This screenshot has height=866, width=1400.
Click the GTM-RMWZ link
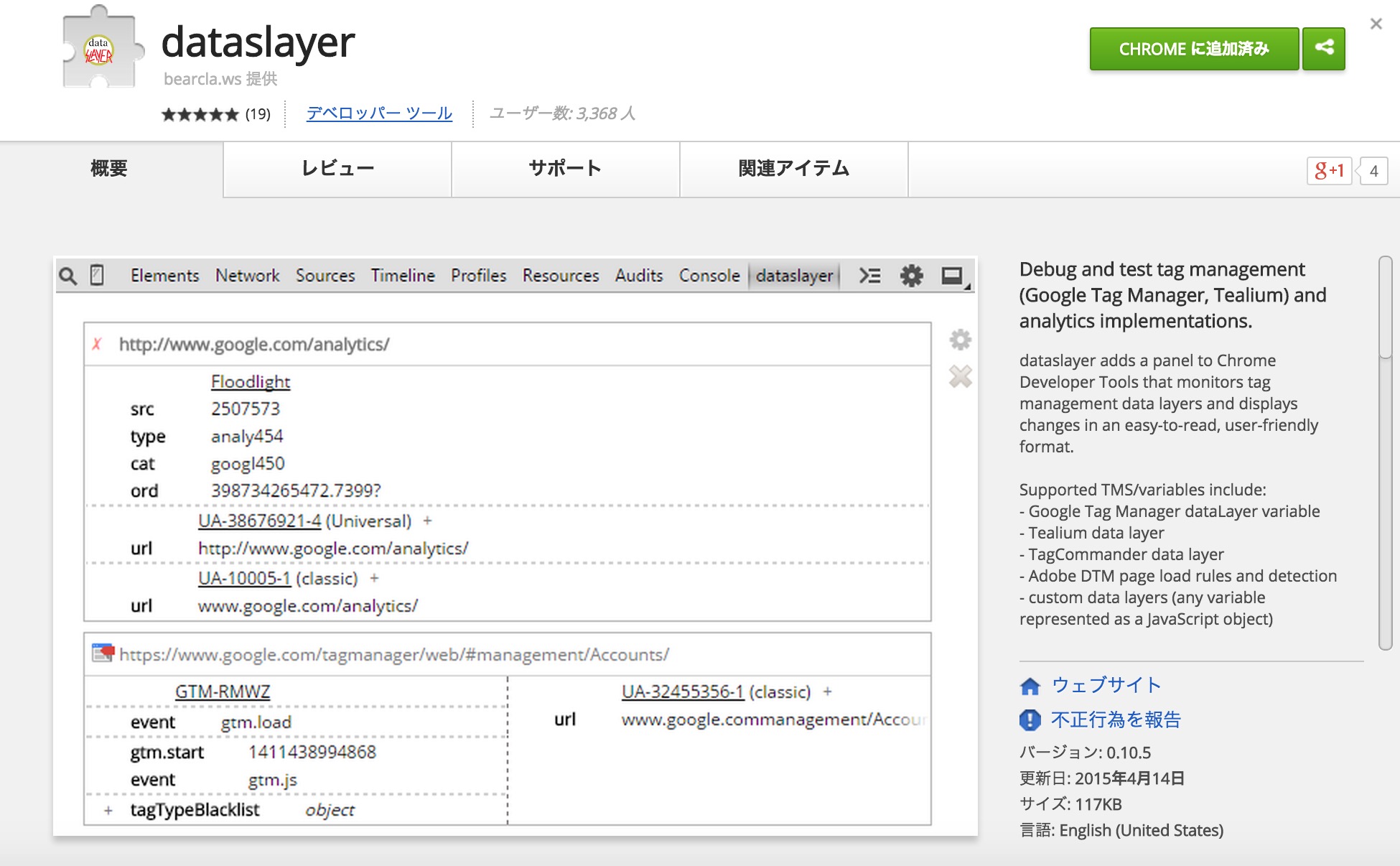tap(223, 692)
